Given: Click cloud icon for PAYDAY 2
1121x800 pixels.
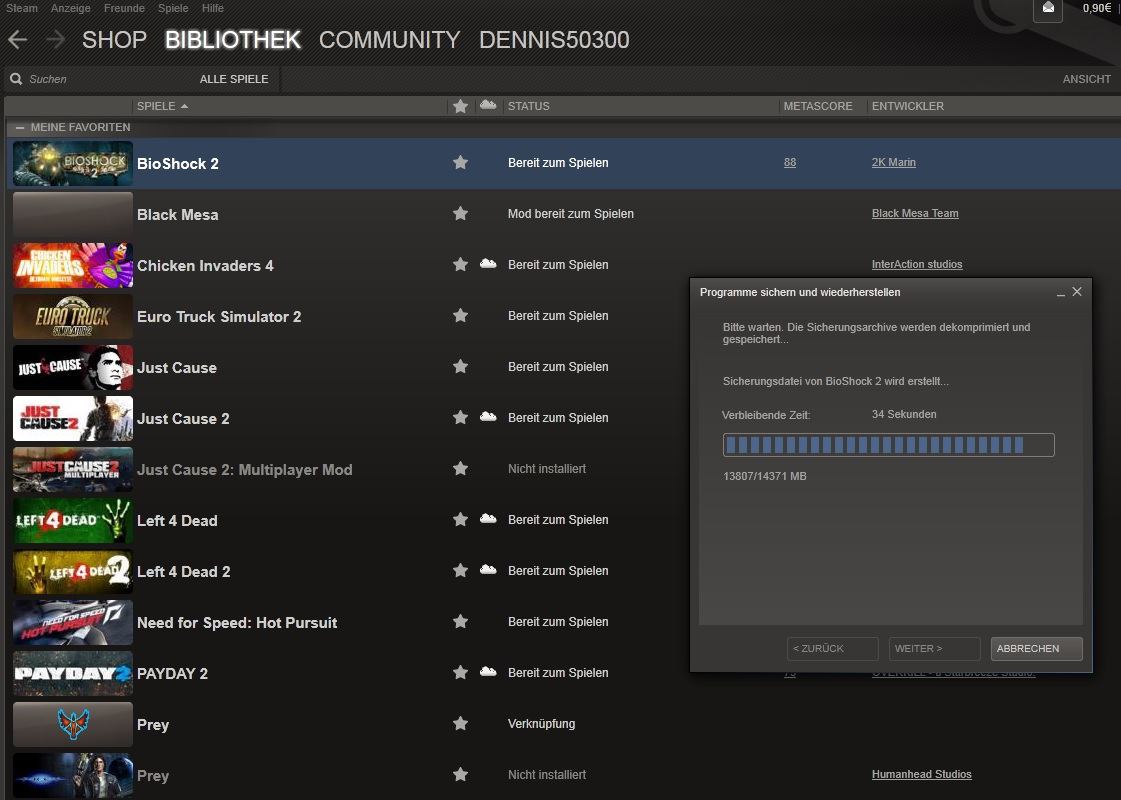Looking at the screenshot, I should click(488, 671).
